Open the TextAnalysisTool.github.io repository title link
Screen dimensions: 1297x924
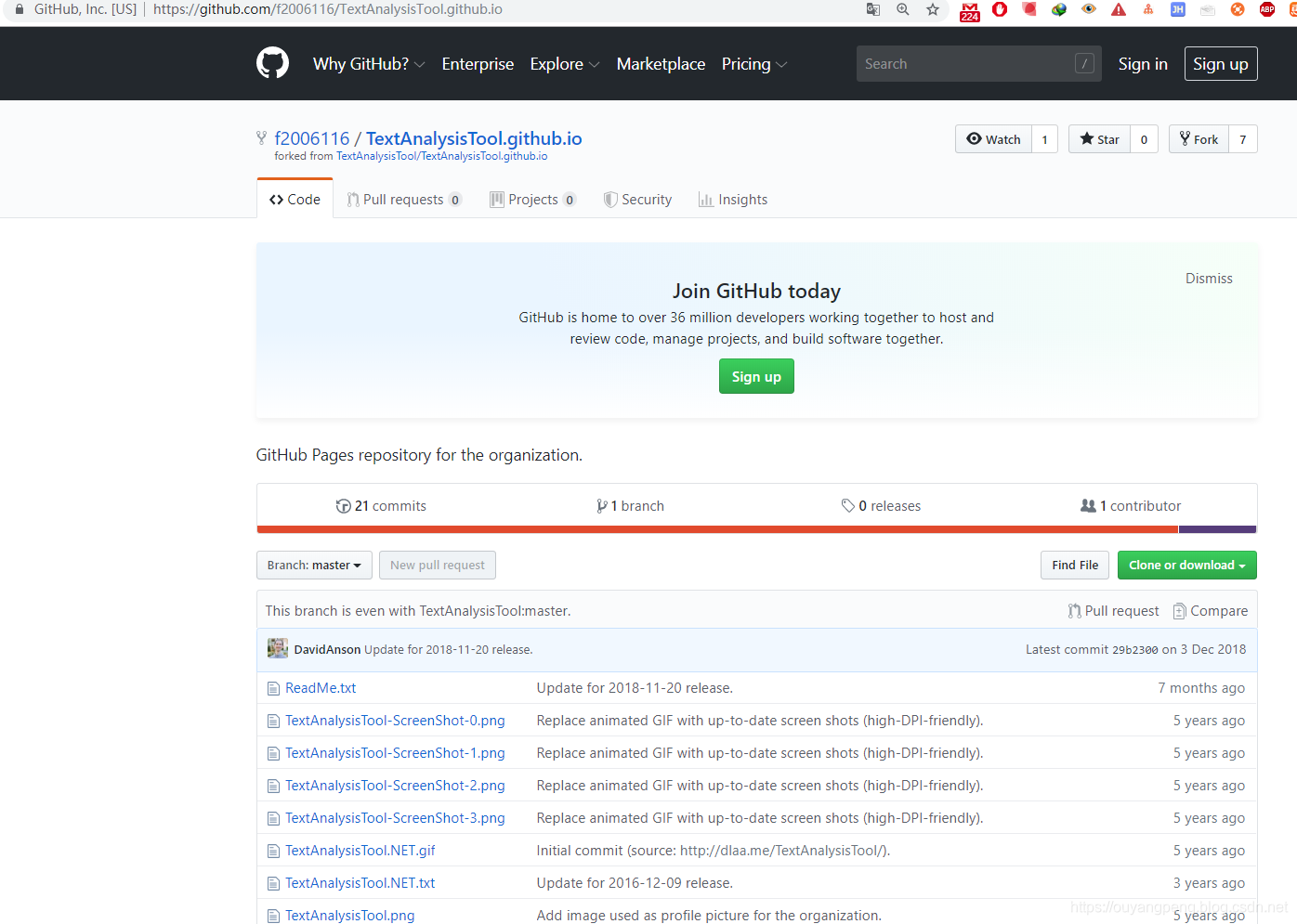[474, 138]
